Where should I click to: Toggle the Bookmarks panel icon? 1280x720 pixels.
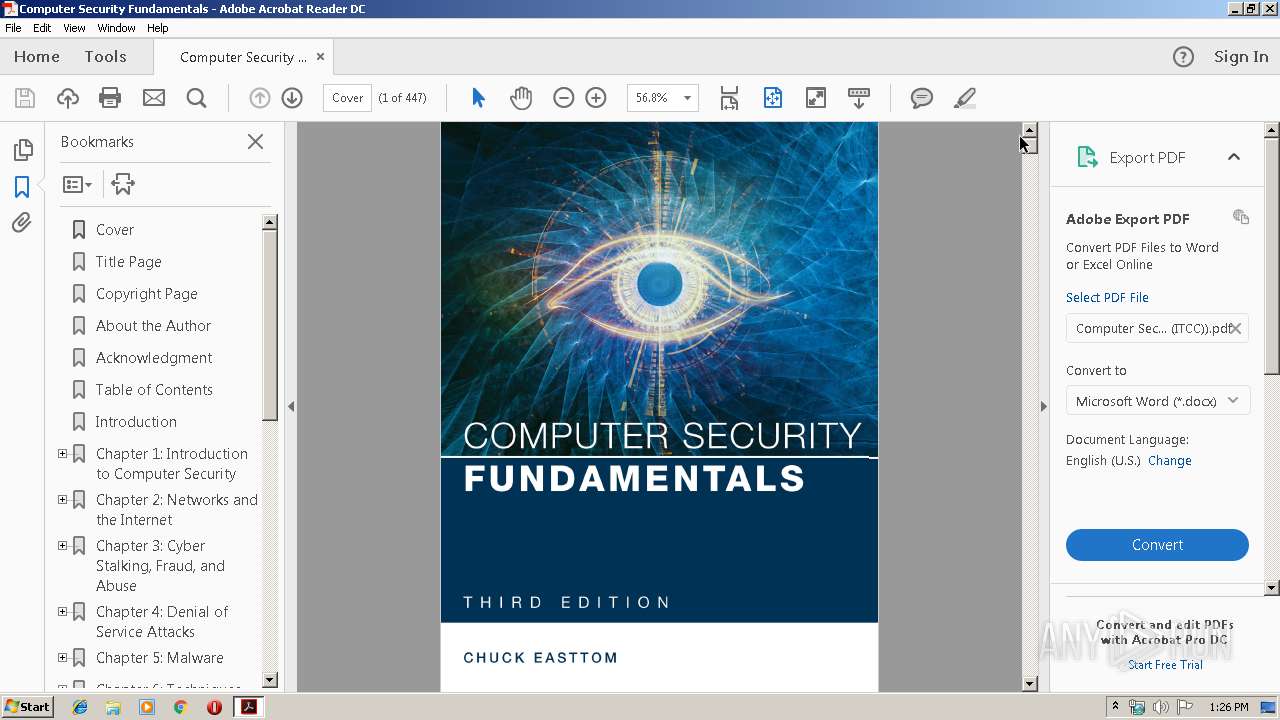pos(22,187)
